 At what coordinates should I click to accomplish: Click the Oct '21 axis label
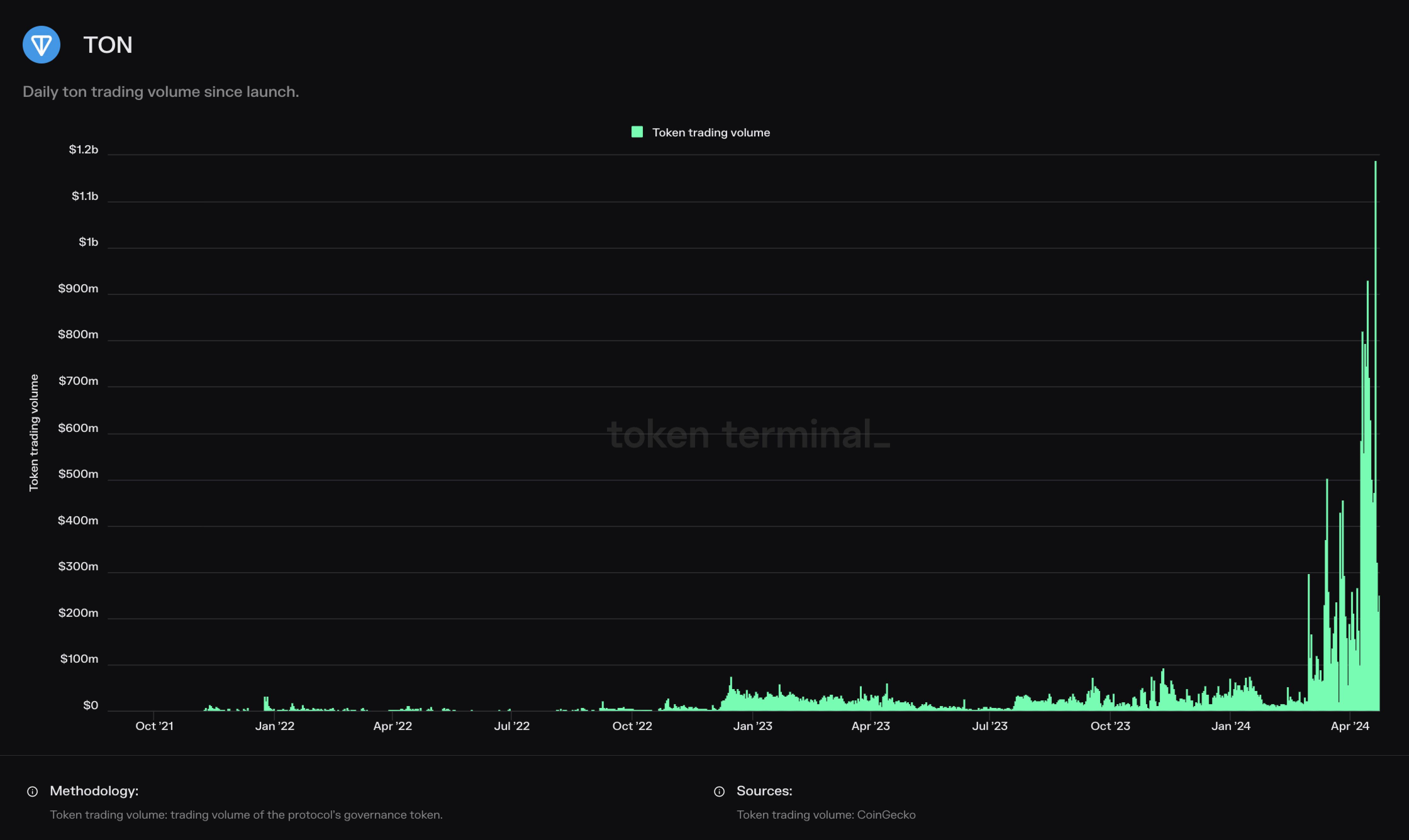pyautogui.click(x=154, y=726)
